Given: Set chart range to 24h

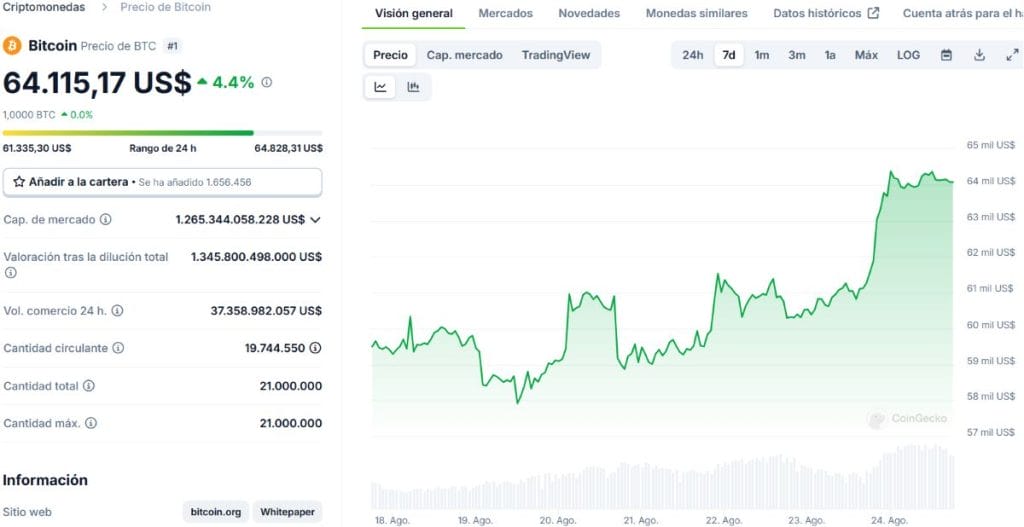Looking at the screenshot, I should tap(693, 56).
